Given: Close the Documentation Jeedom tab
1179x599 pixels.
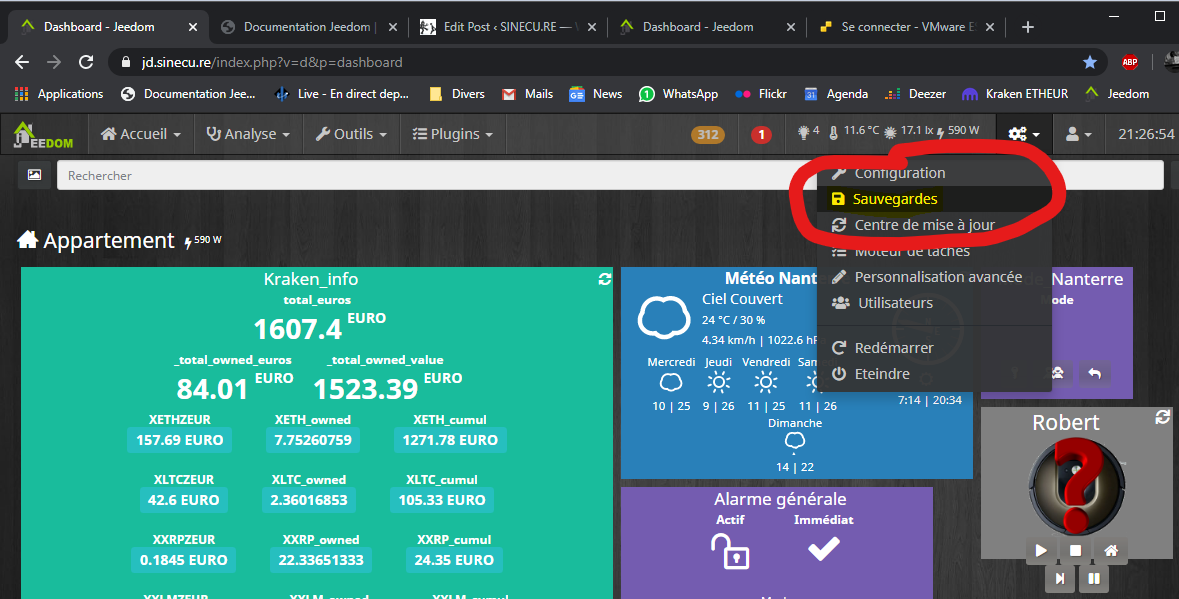Looking at the screenshot, I should [x=392, y=27].
